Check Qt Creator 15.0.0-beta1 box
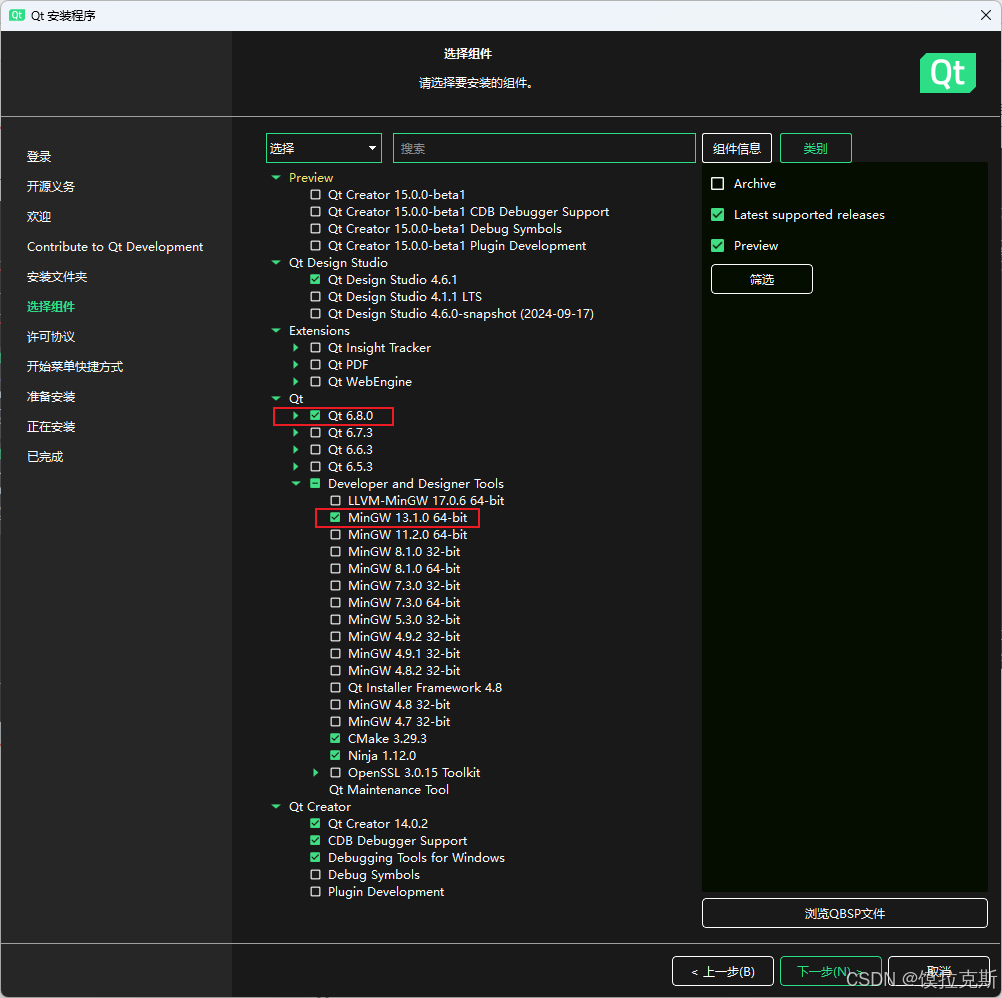 [x=315, y=194]
